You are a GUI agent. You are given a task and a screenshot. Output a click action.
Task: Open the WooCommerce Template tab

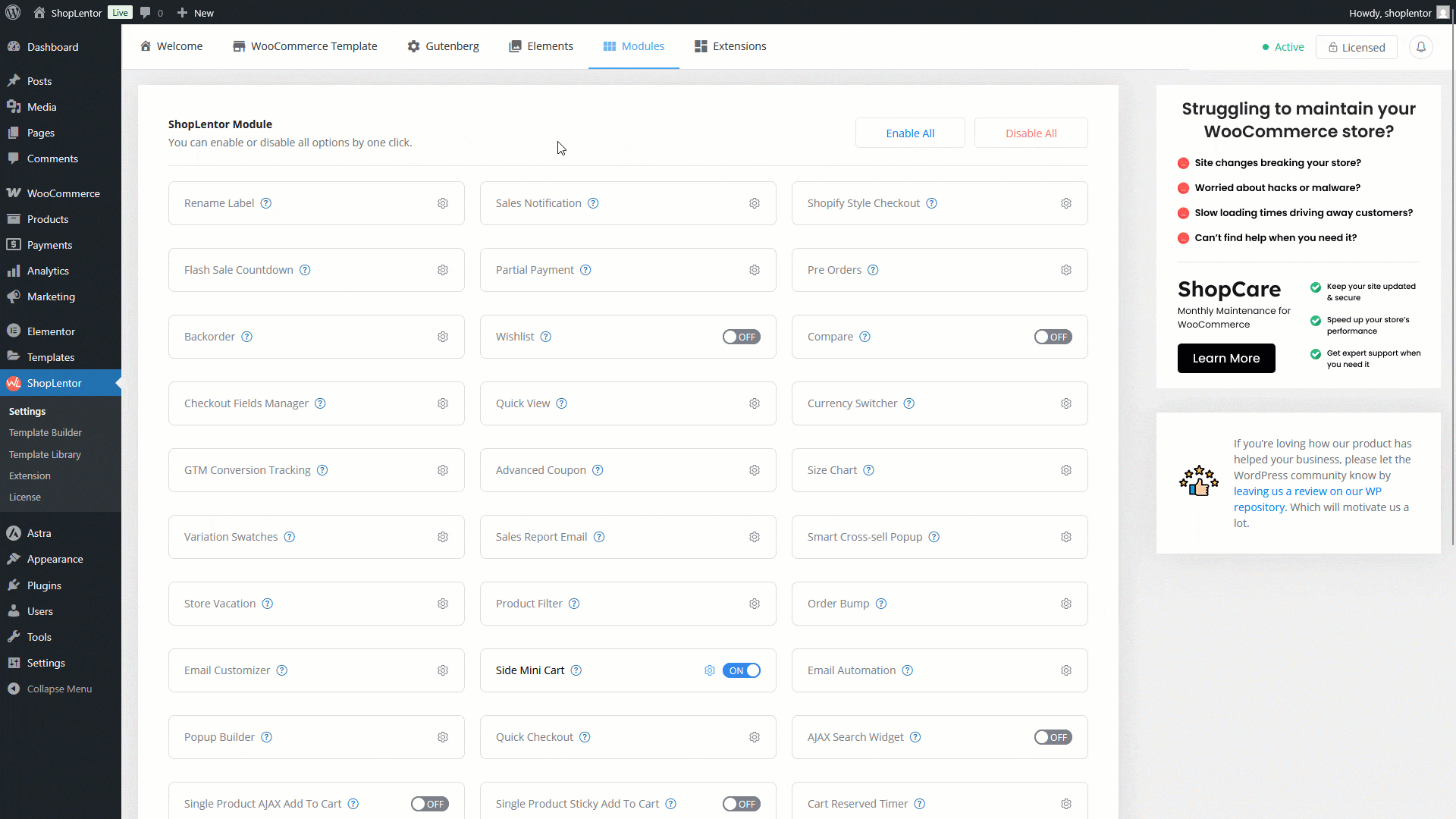(305, 46)
